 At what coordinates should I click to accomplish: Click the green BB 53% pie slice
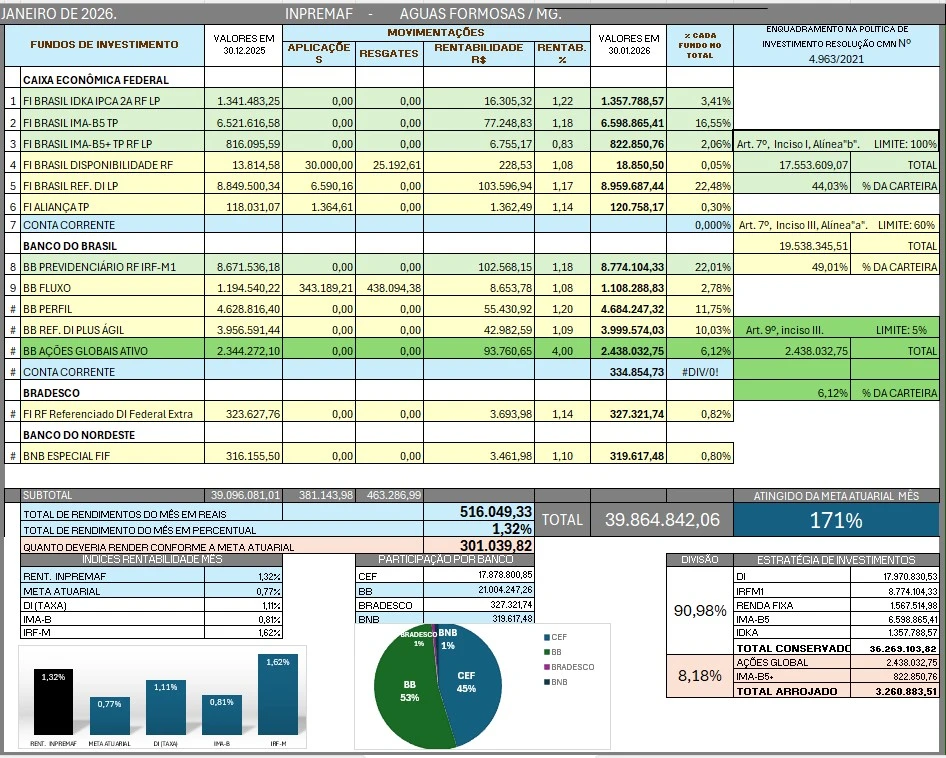[x=412, y=690]
